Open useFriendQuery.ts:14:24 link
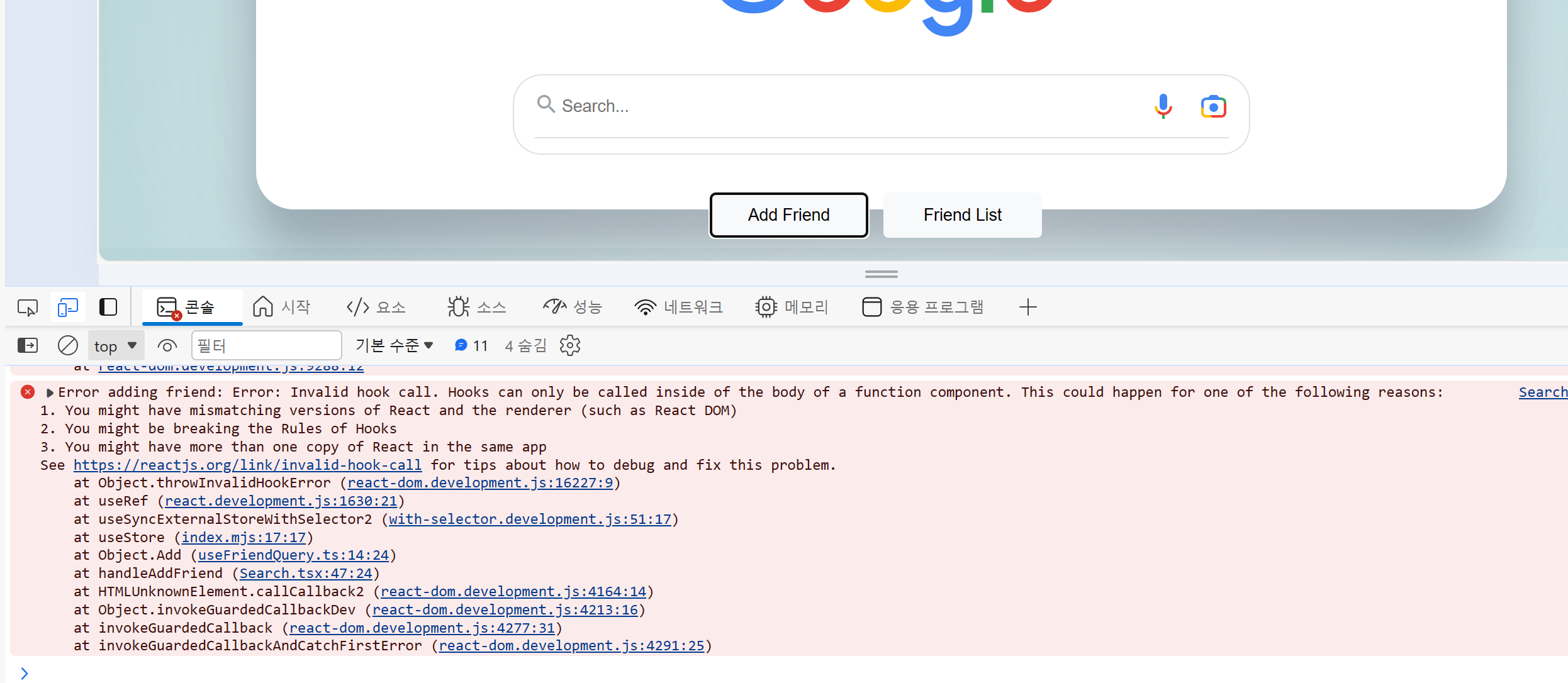The width and height of the screenshot is (1568, 683). click(x=293, y=555)
